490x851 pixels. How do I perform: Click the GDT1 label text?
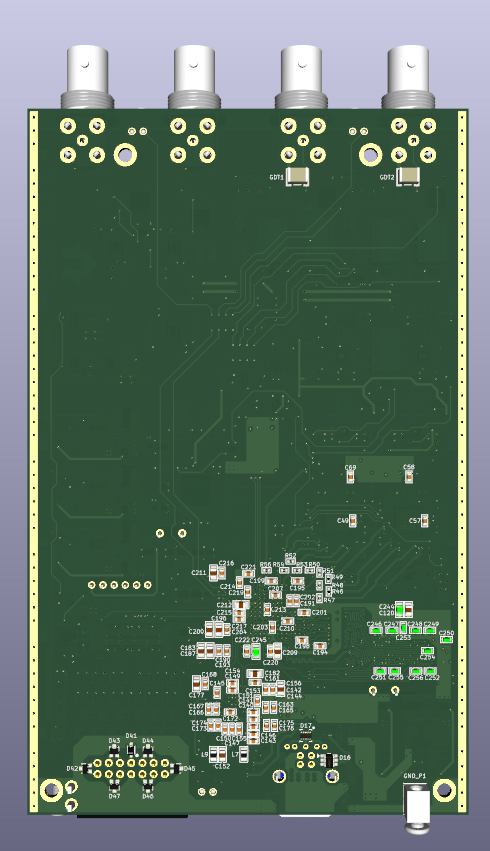276,177
